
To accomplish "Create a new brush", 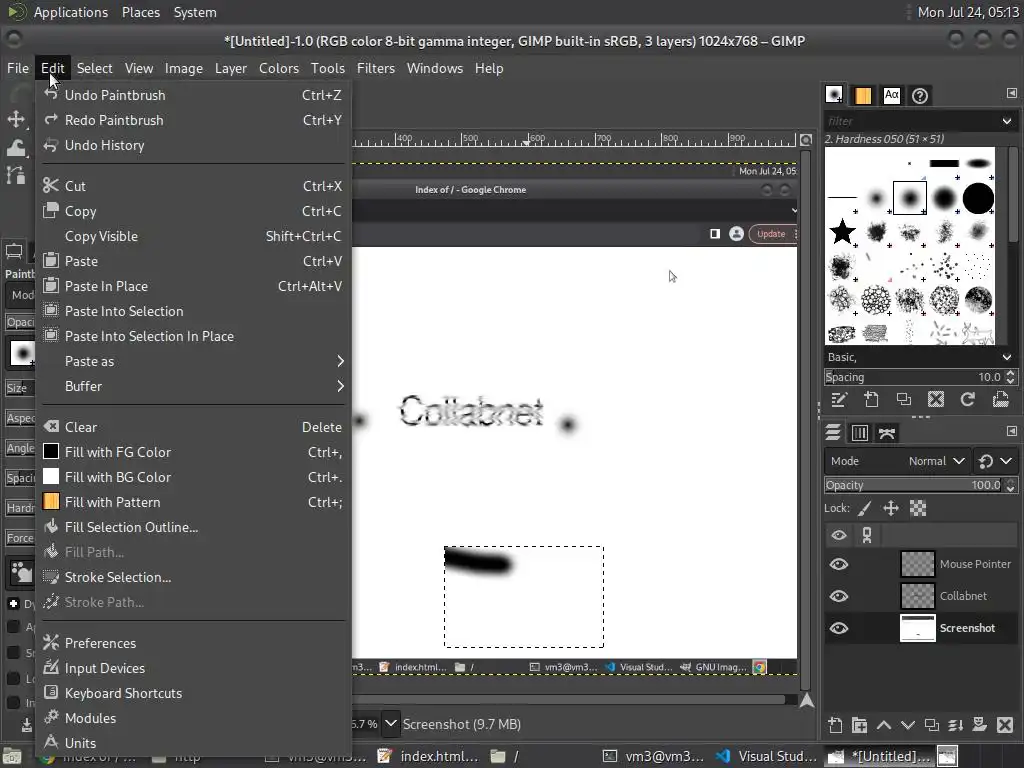I will (x=871, y=399).
